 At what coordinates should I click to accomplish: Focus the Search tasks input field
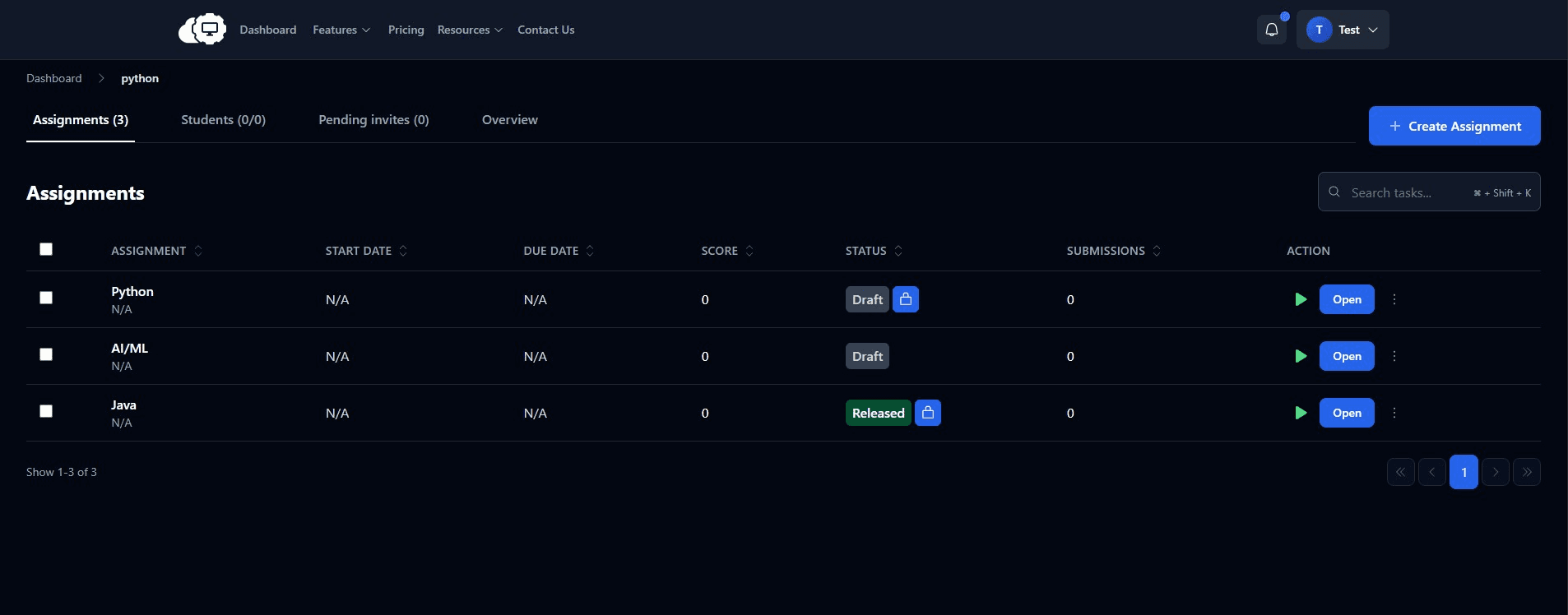pos(1429,192)
